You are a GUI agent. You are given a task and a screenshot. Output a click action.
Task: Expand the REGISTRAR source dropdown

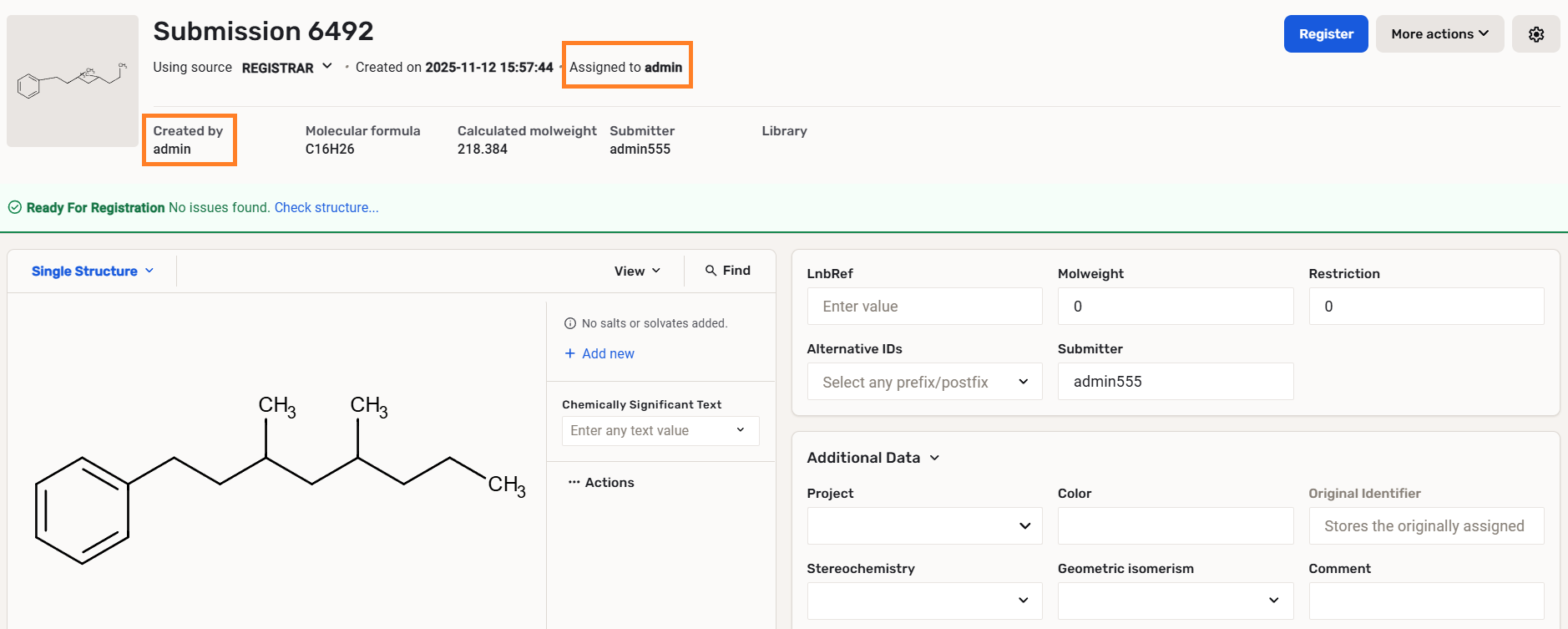coord(327,67)
